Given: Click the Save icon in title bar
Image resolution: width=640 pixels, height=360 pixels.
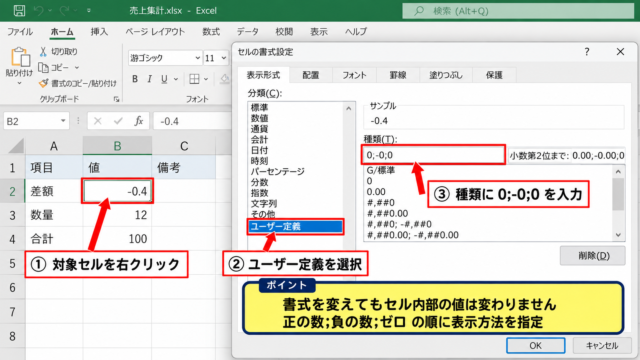Looking at the screenshot, I should coord(19,11).
